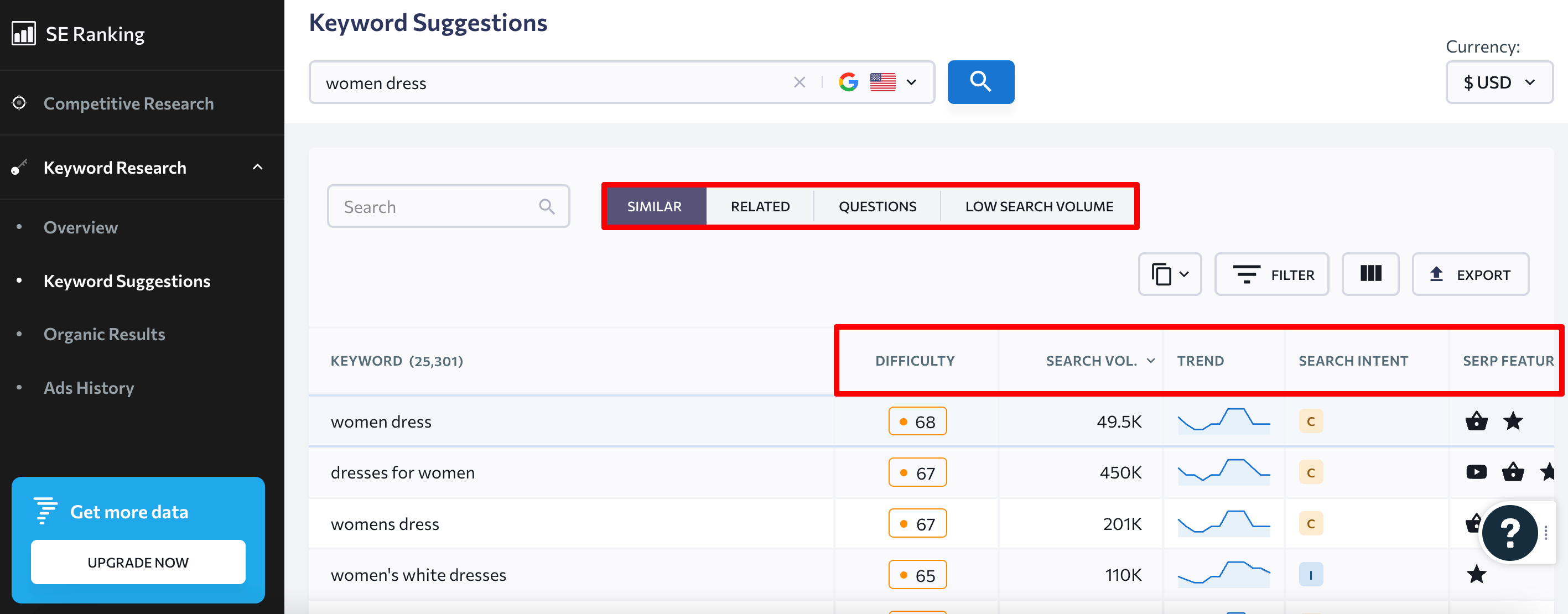Click search volume 49.5K
The image size is (1568, 614).
click(1119, 421)
